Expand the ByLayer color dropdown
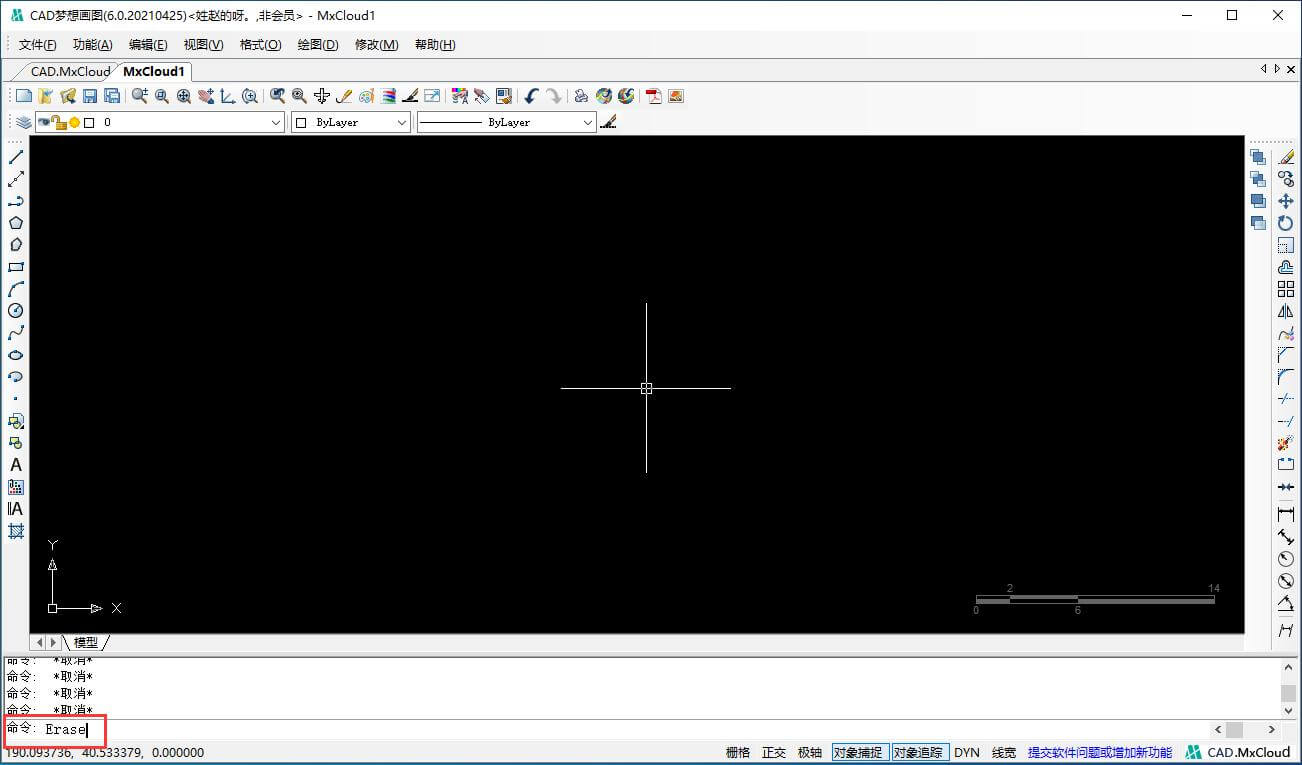 point(401,121)
